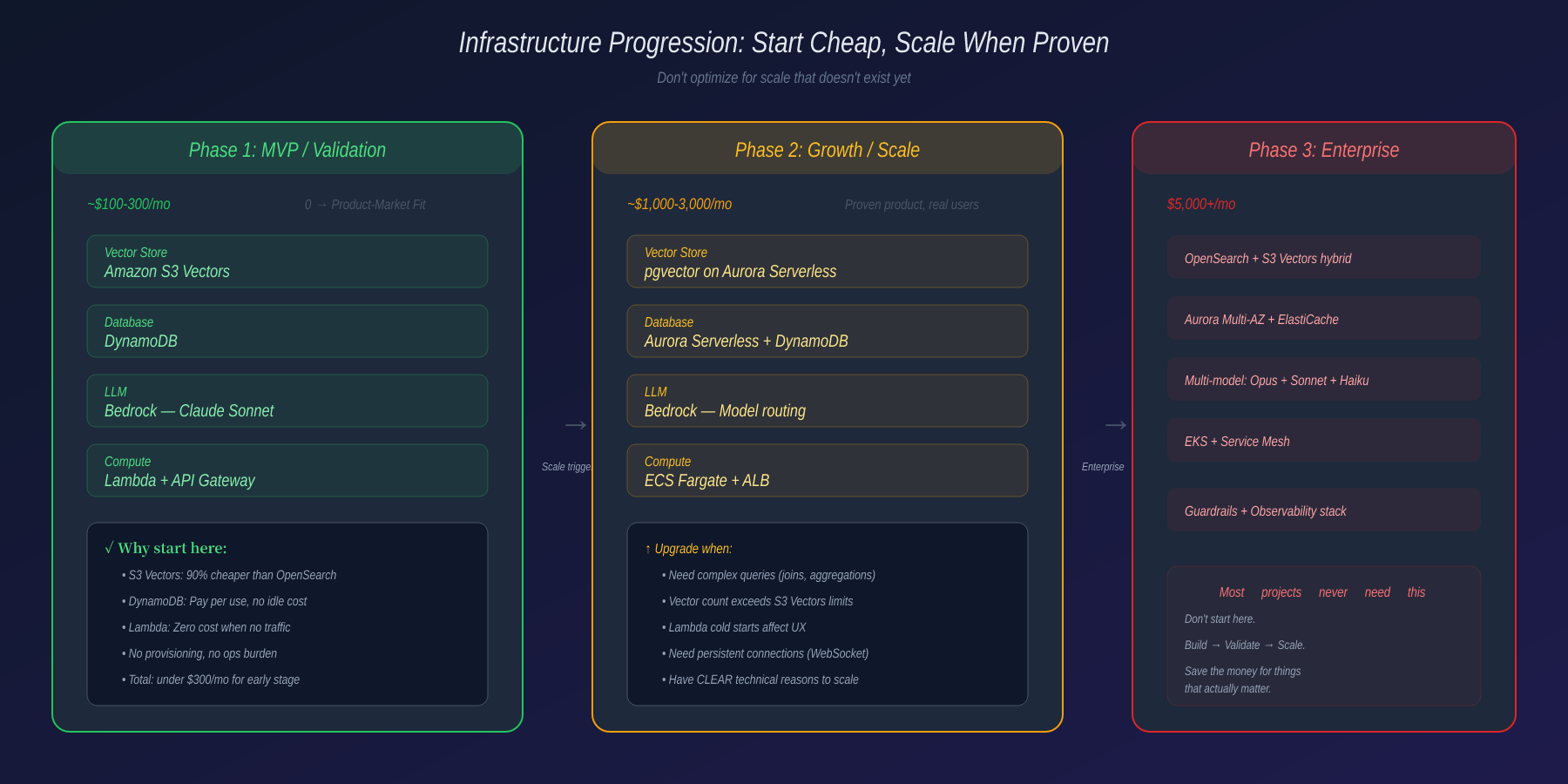This screenshot has height=784, width=1568.
Task: Select the Aurora Multi-AZ + ElastiCache card
Action: coord(1324,318)
